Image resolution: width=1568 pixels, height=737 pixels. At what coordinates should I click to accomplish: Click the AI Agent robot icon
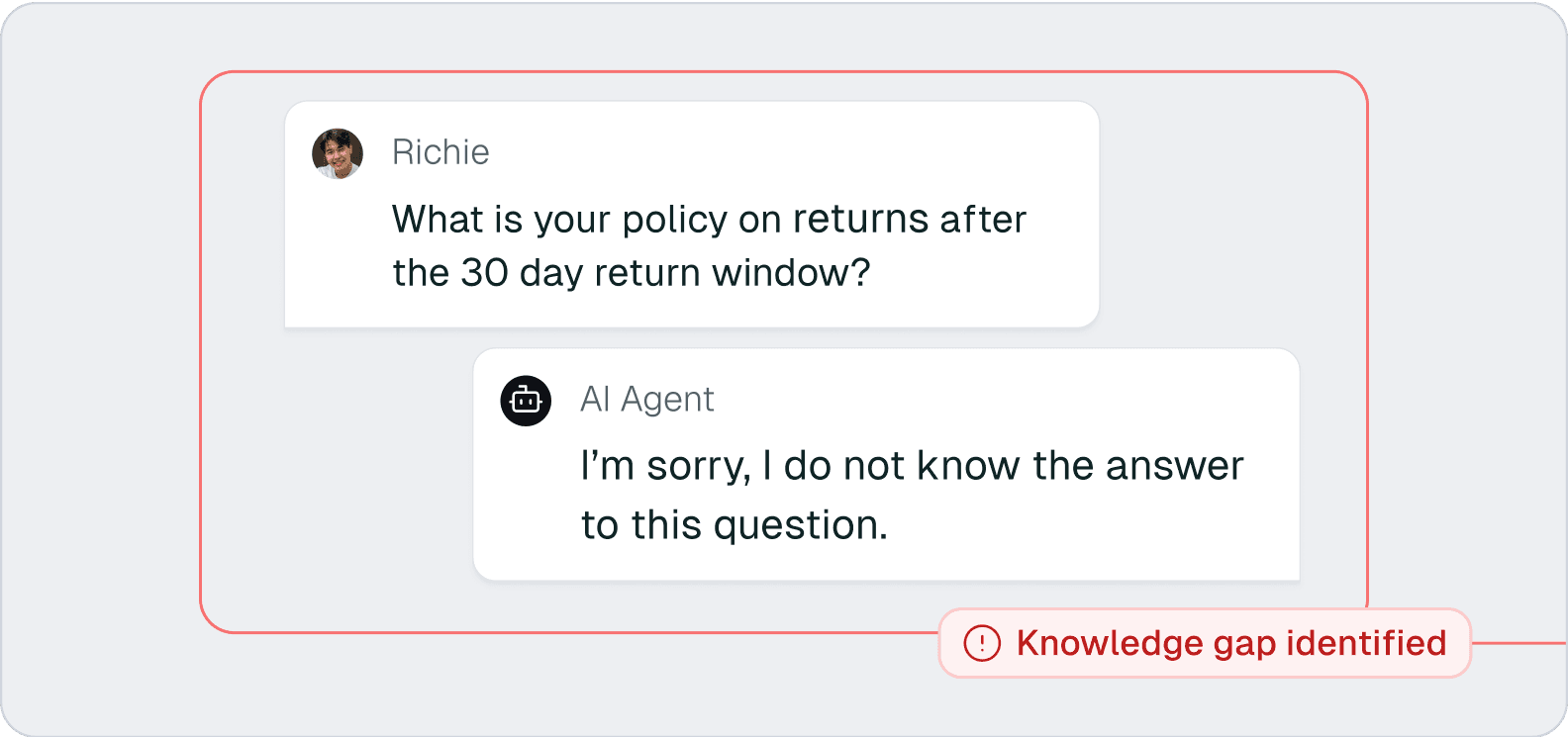pos(526,401)
